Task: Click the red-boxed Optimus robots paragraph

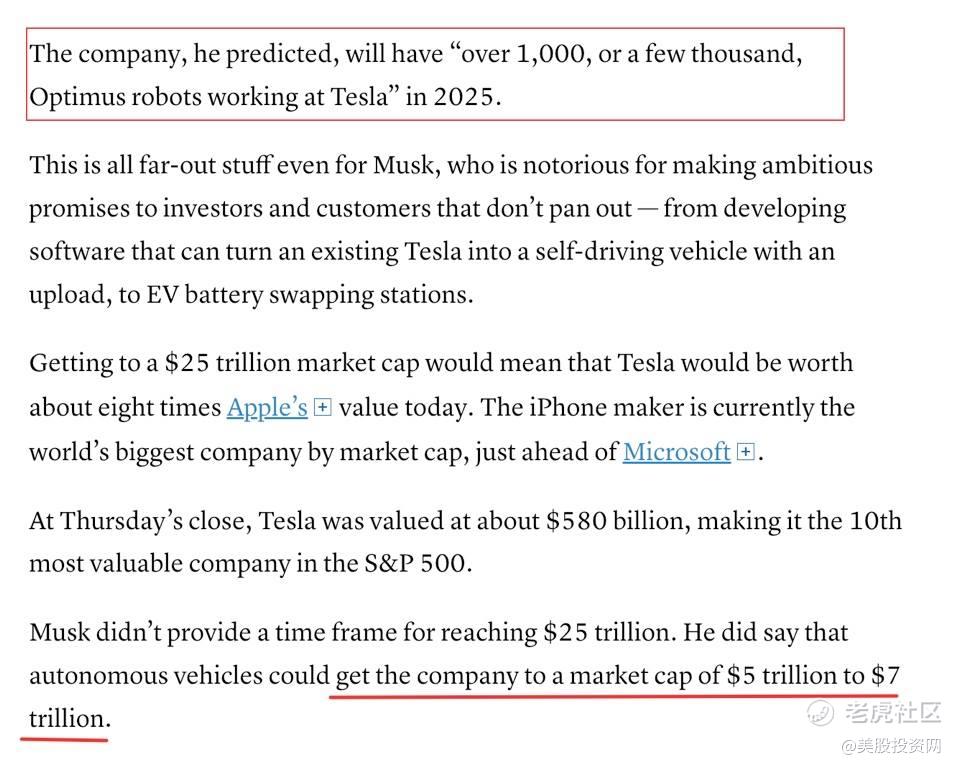Action: click(x=415, y=76)
